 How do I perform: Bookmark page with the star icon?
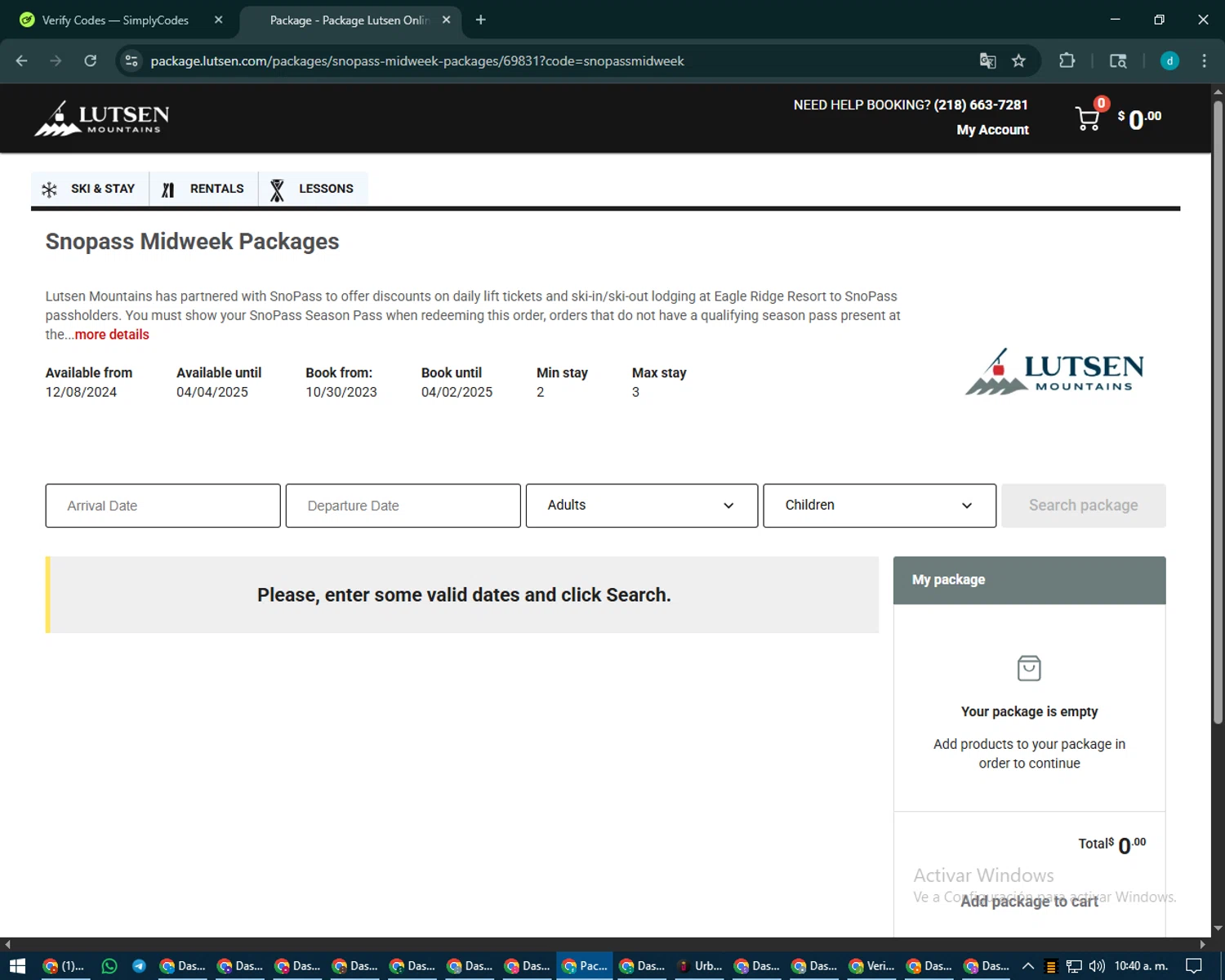pos(1018,60)
